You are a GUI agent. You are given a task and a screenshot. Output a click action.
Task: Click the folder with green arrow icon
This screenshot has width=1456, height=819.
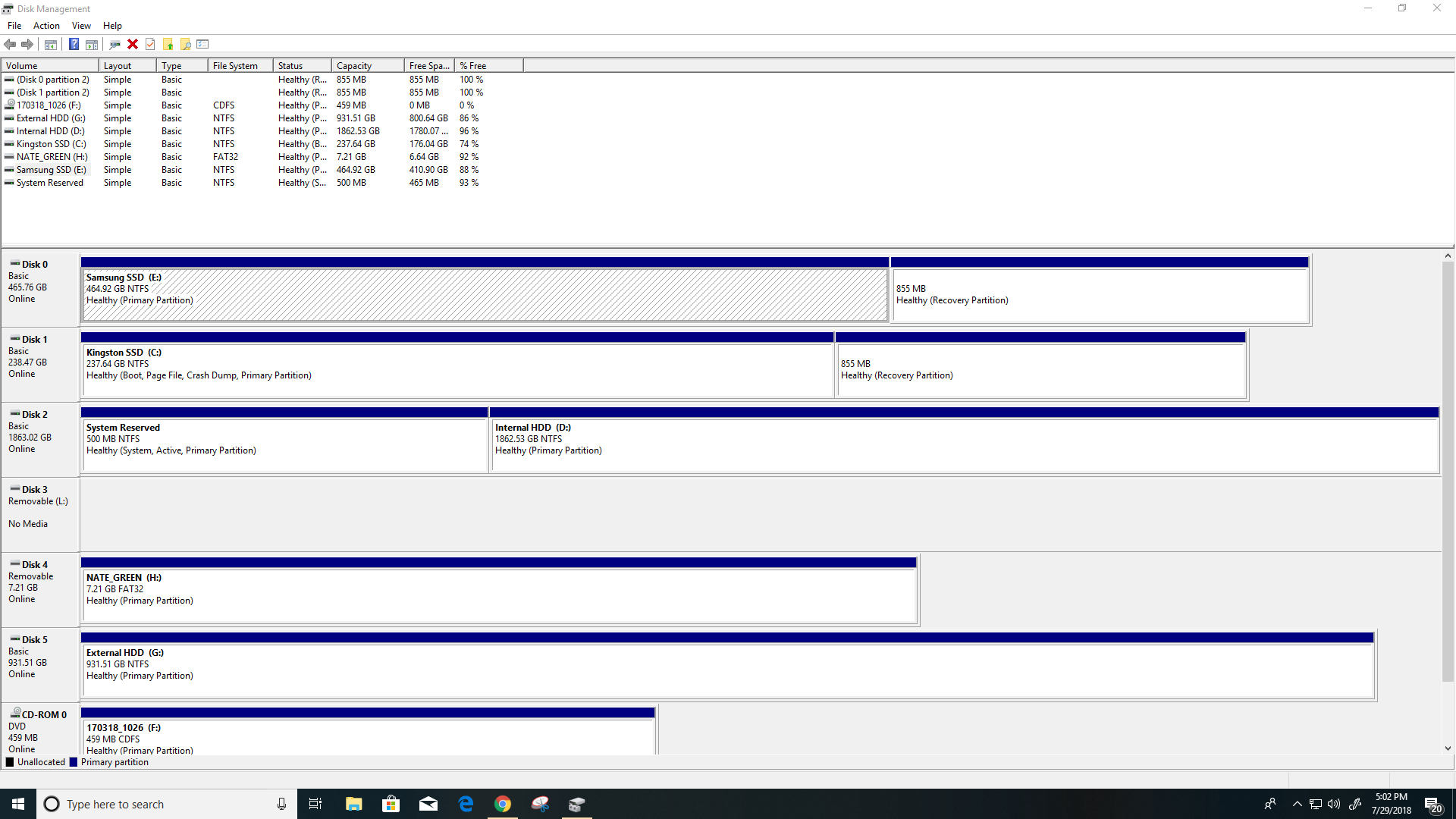(168, 44)
